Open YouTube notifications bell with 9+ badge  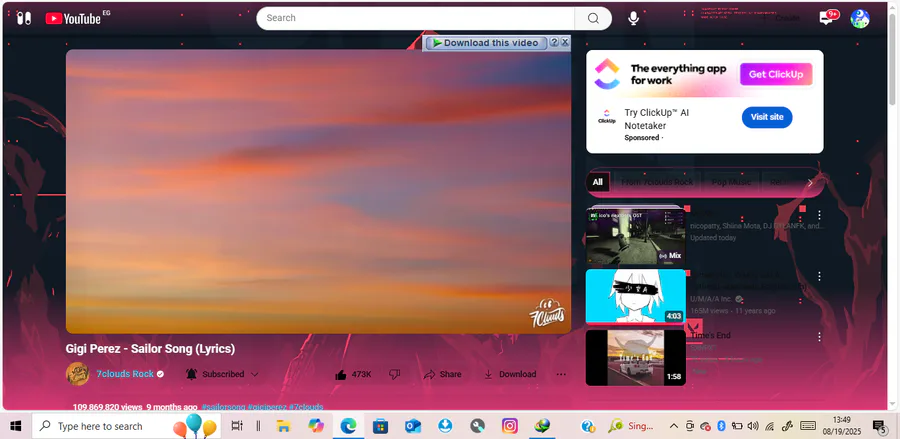(x=828, y=17)
